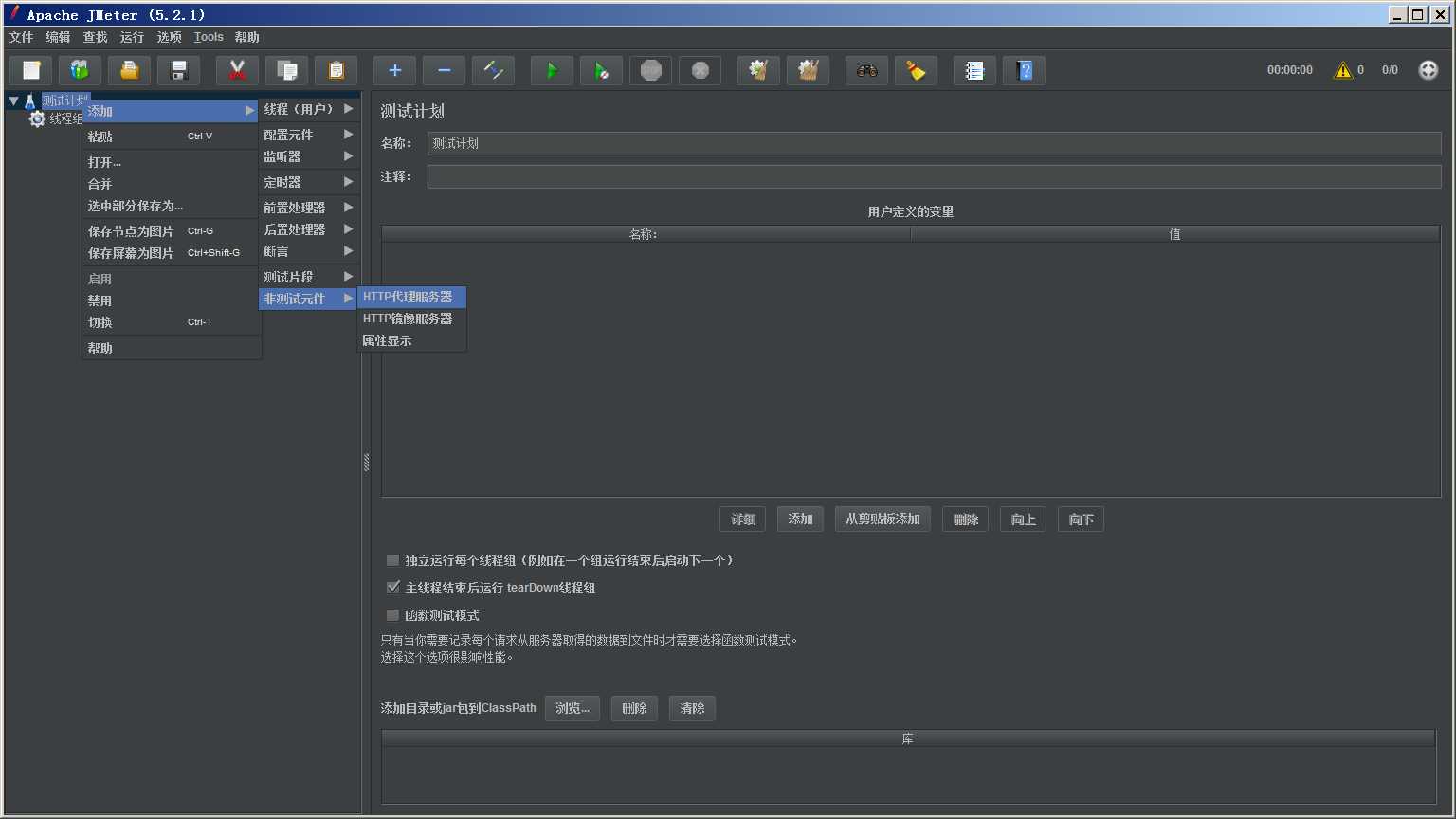This screenshot has width=1456, height=819.
Task: Click the Toggle enable/disable icon
Action: coord(493,70)
